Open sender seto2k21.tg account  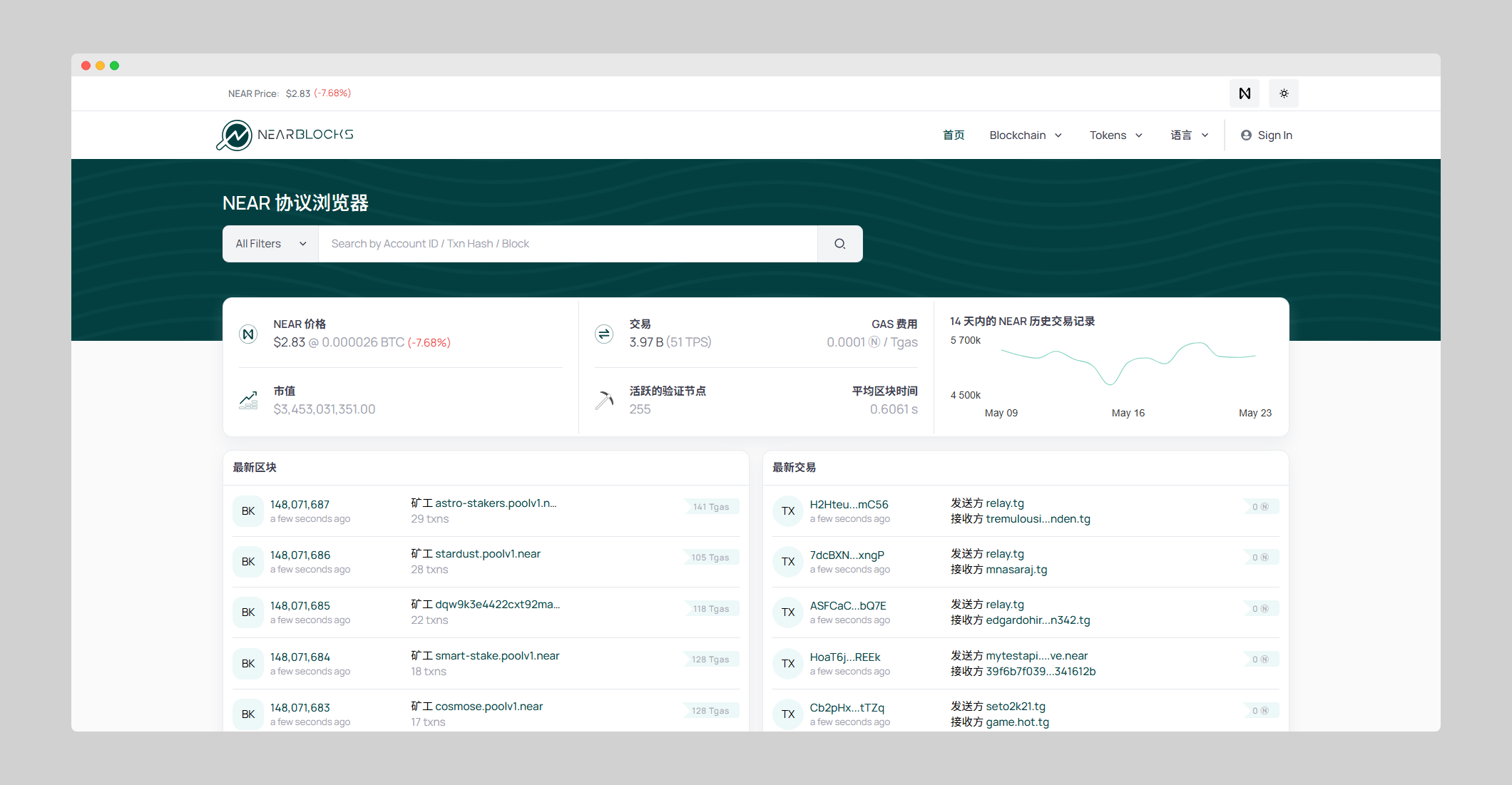tap(1016, 707)
